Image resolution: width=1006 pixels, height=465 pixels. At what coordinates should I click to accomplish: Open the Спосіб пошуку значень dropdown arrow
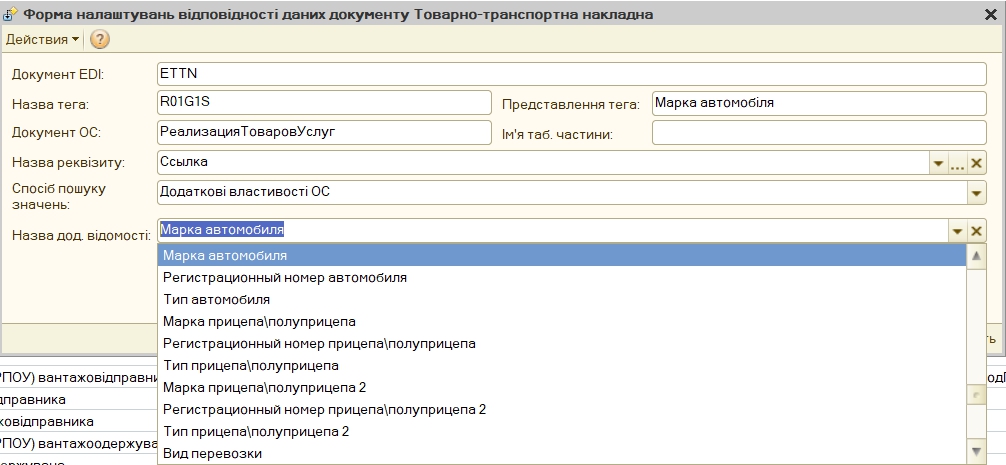(976, 193)
